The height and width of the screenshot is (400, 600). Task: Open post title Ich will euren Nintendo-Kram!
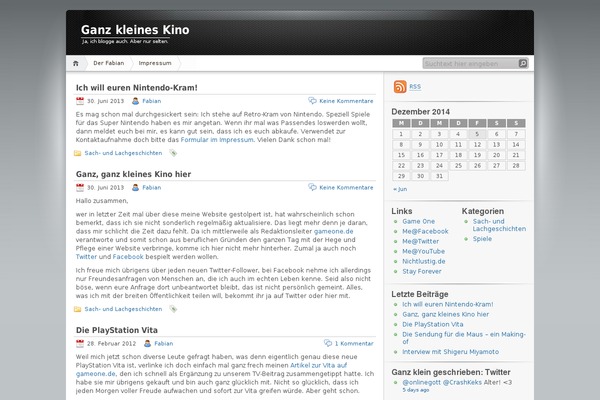[137, 88]
